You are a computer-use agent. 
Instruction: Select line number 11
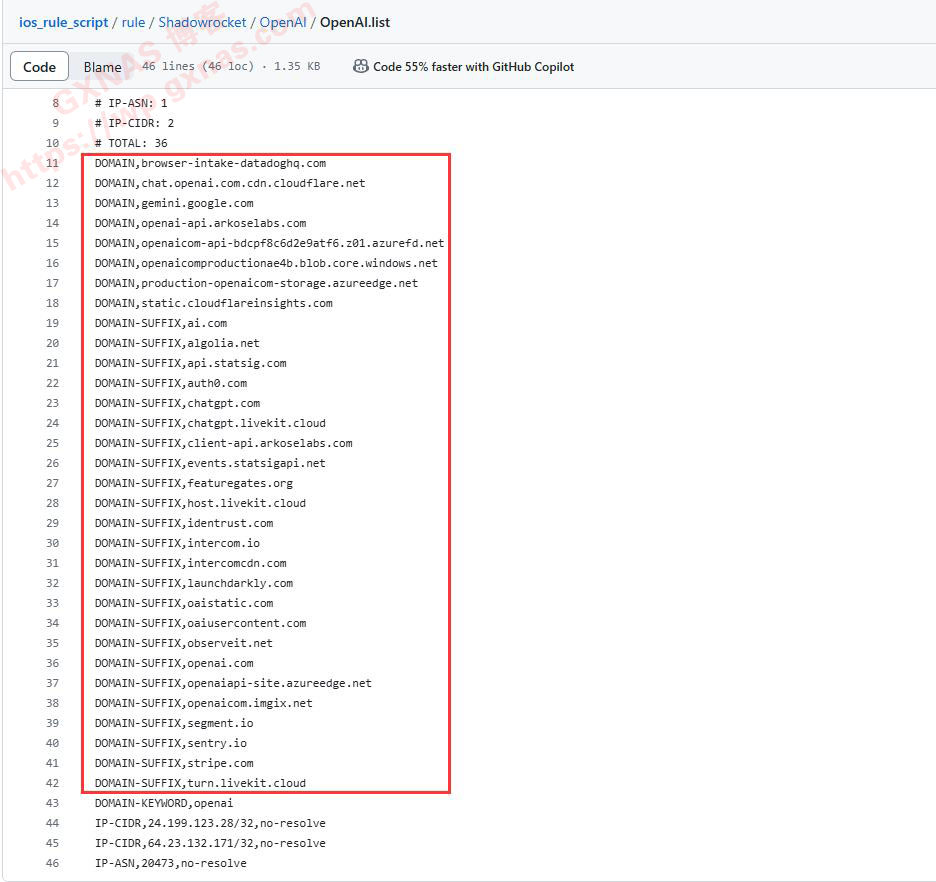point(52,163)
